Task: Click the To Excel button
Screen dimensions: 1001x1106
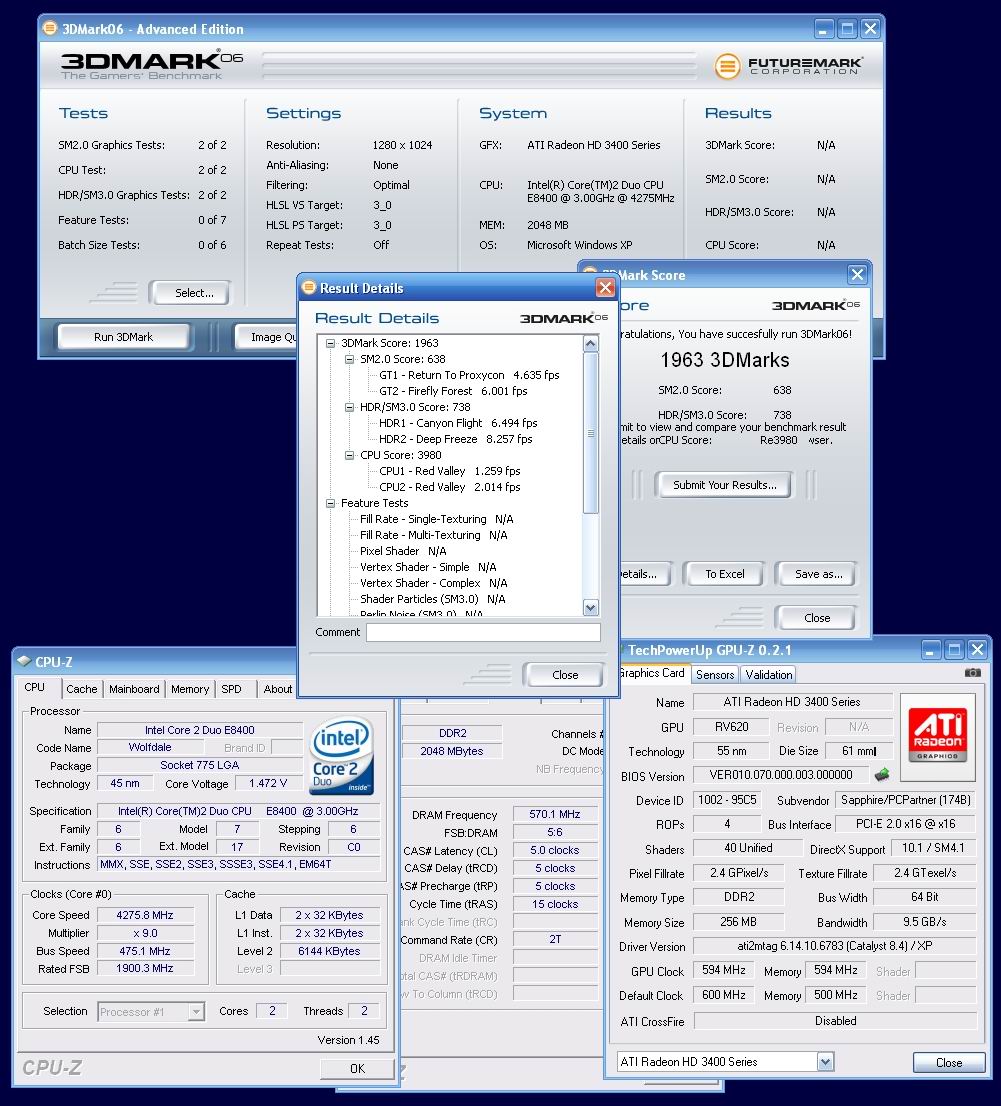Action: point(724,574)
